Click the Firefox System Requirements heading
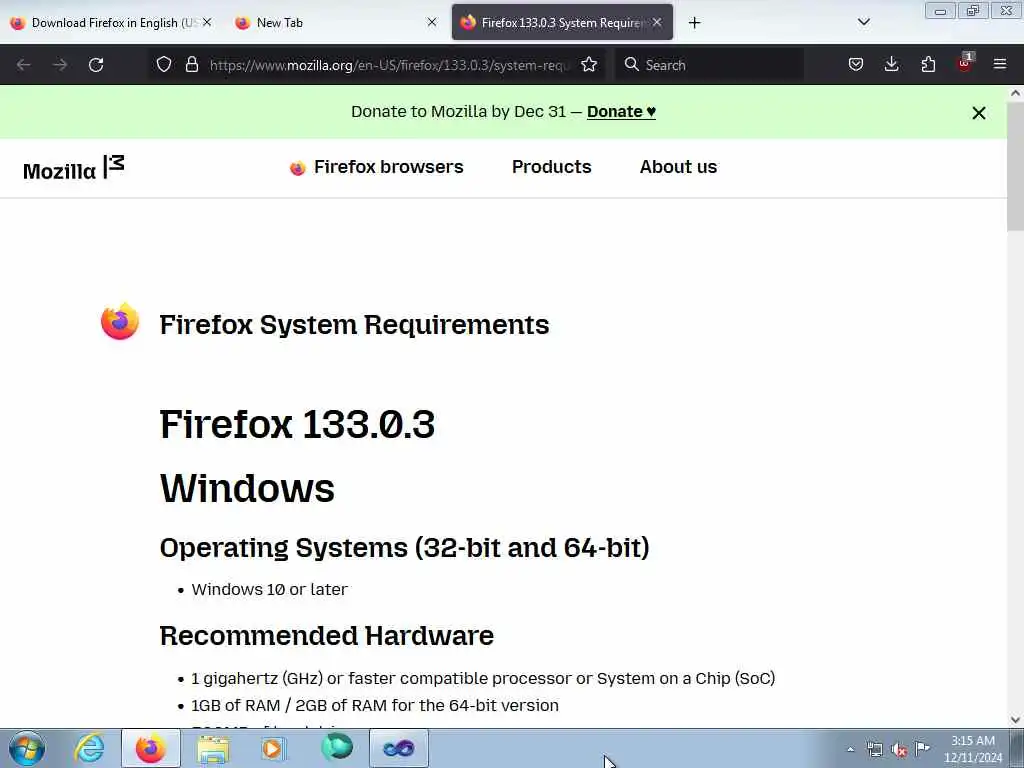The width and height of the screenshot is (1024, 768). click(354, 325)
